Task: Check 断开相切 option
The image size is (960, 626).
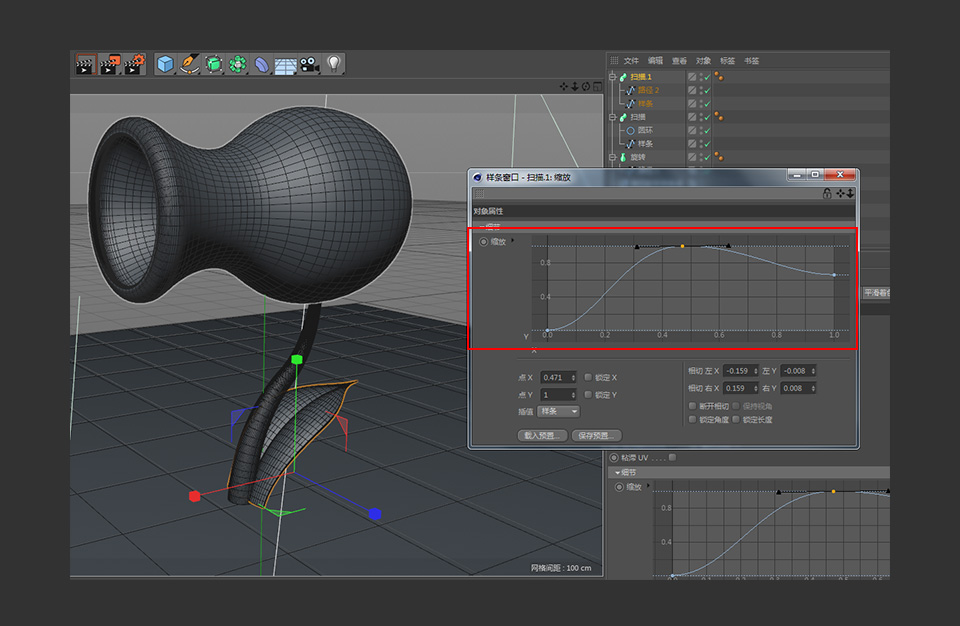Action: (692, 406)
